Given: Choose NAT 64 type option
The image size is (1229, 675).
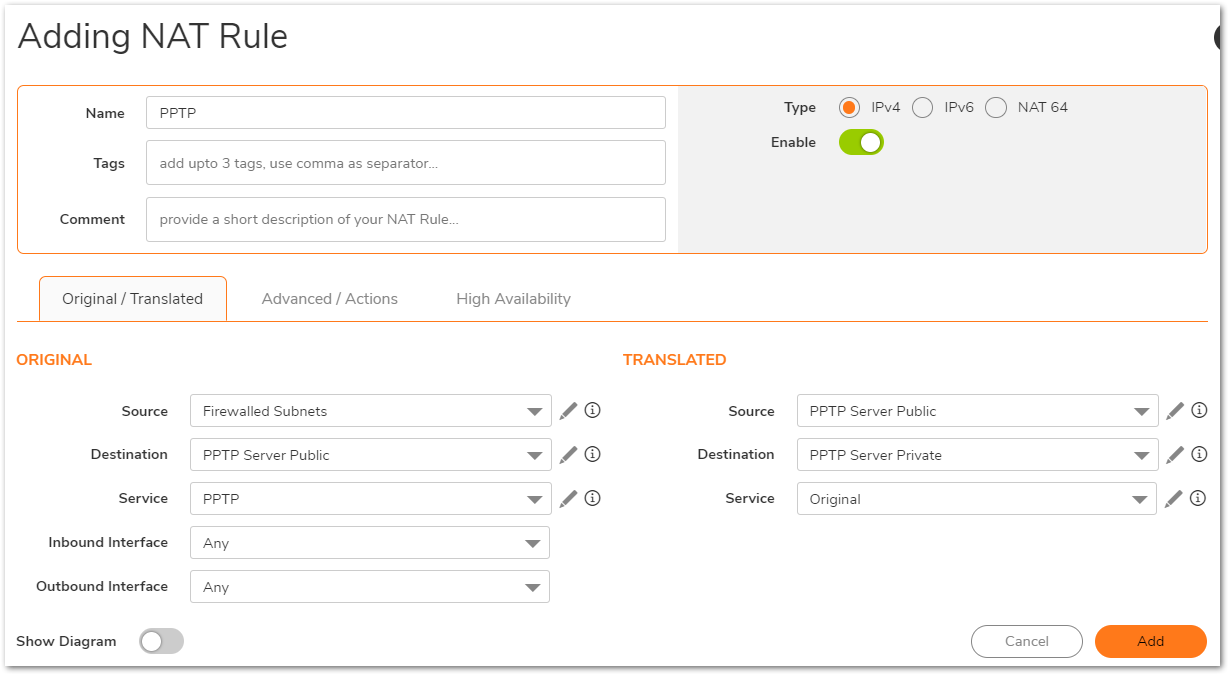Looking at the screenshot, I should tap(996, 108).
